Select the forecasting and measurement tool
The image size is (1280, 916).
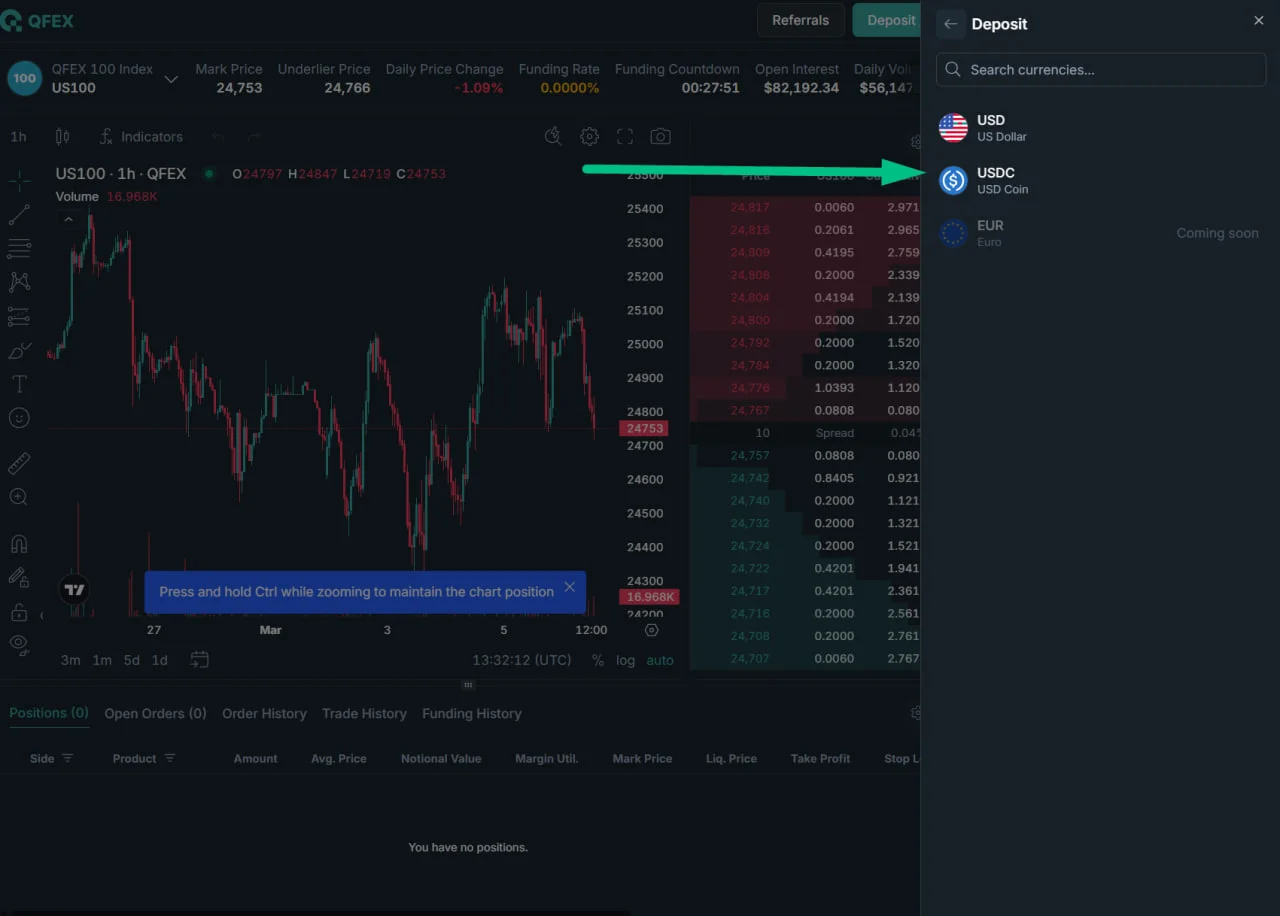19,316
